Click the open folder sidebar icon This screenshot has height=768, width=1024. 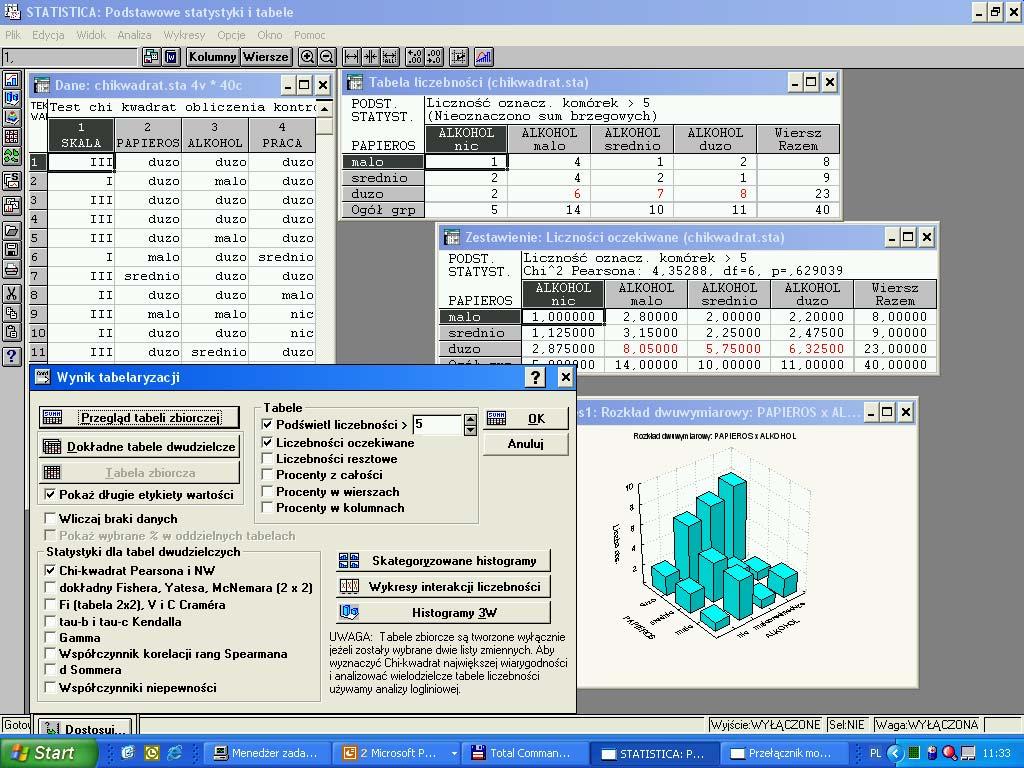[x=12, y=231]
